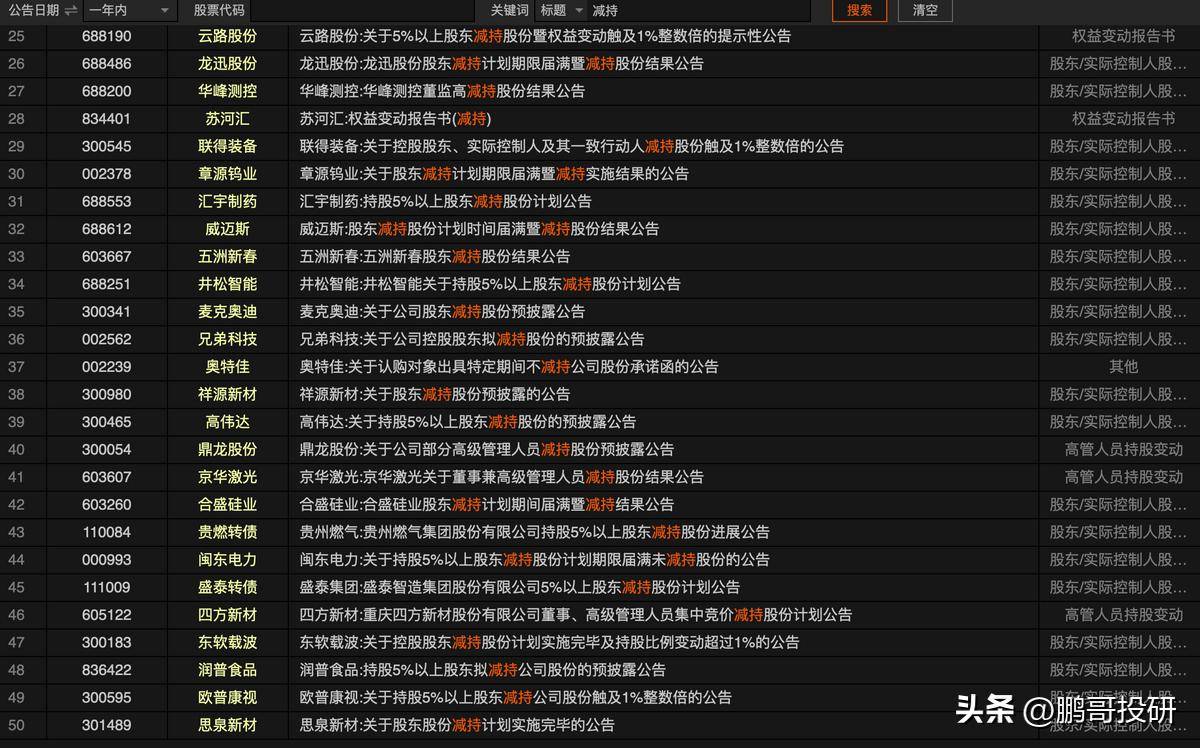Click stock code 688190
Screen dimensions: 1200x748
click(x=106, y=35)
